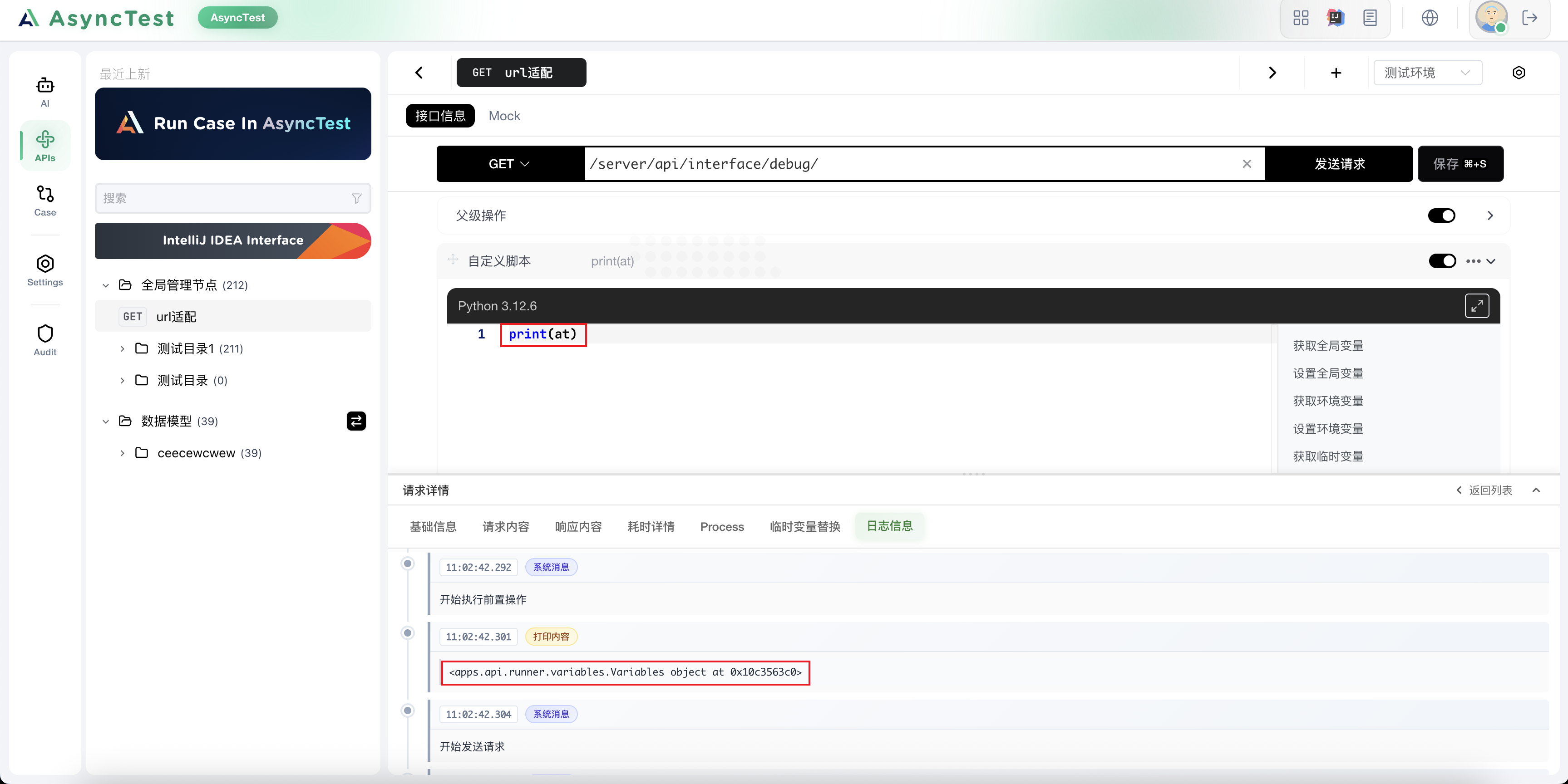
Task: Switch to the 响应内容 tab
Action: tap(577, 527)
